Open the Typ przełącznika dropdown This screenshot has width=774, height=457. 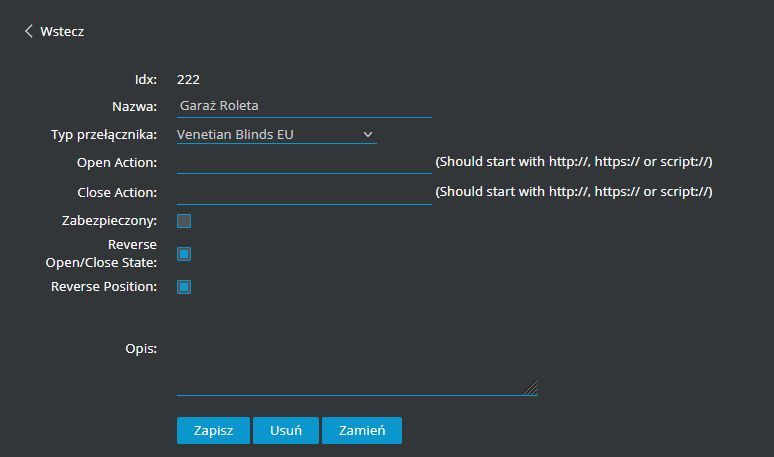click(276, 134)
